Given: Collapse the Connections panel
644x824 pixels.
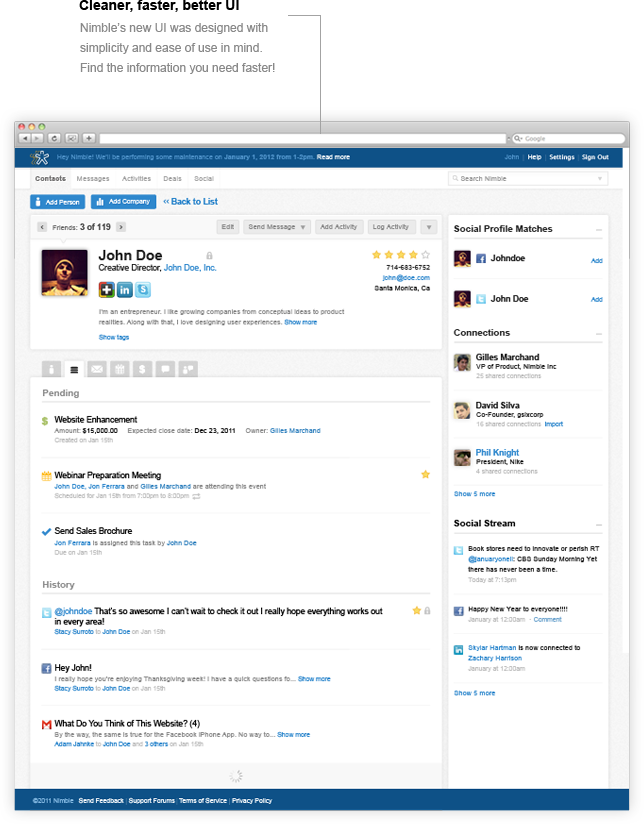Looking at the screenshot, I should (599, 334).
